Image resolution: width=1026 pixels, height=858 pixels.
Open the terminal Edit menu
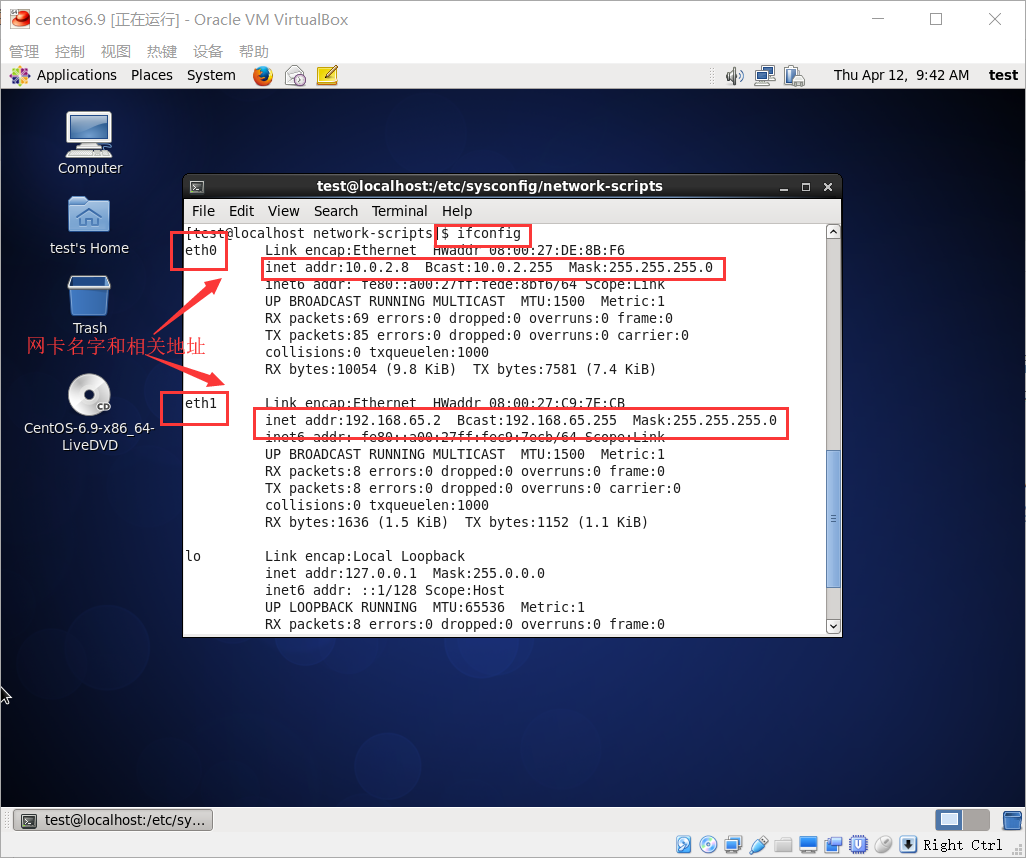[241, 211]
